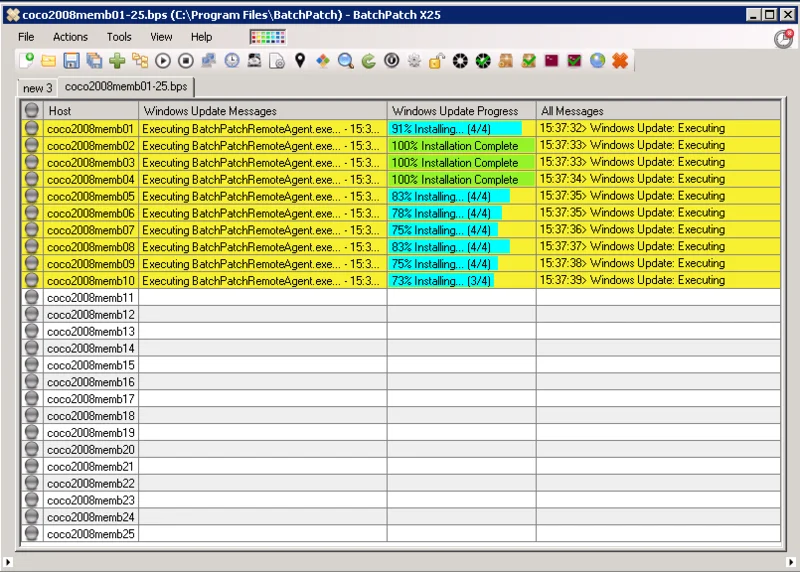Viewport: 800px width, 572px height.
Task: Click the open padlock icon
Action: tap(437, 61)
